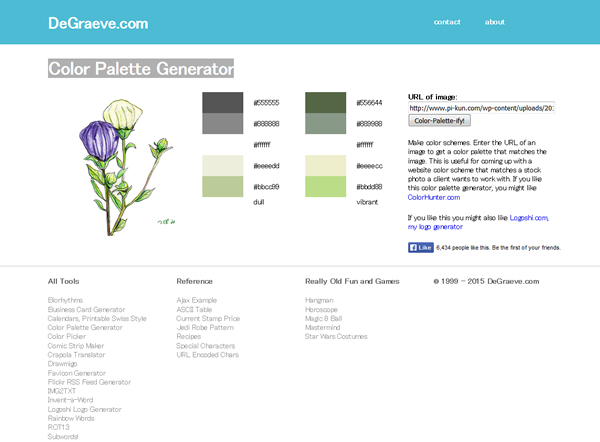The image size is (600, 442).
Task: Open the Horoscope link
Action: (x=321, y=310)
